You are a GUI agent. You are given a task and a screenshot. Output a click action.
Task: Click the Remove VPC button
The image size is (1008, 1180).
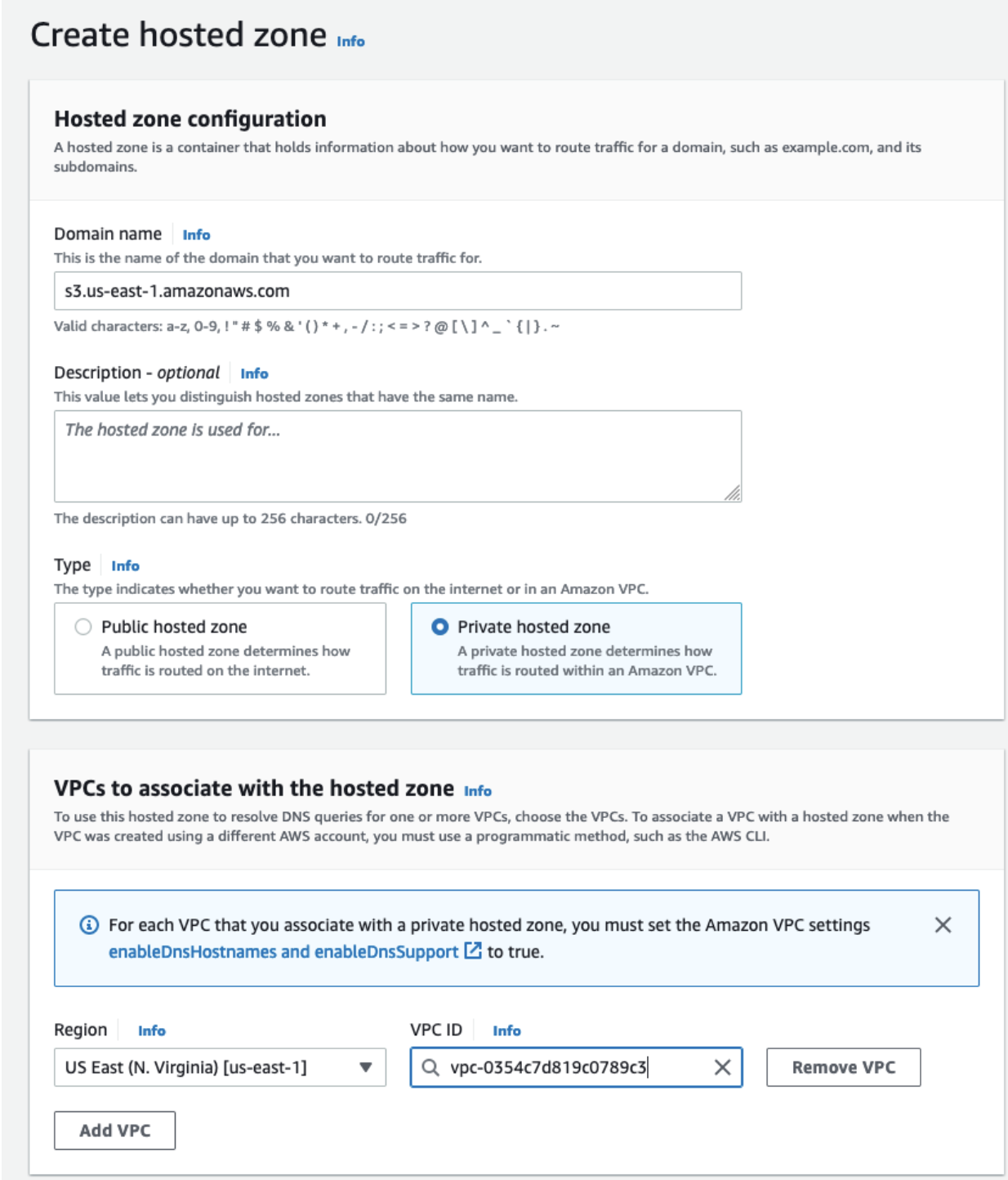coord(843,1067)
